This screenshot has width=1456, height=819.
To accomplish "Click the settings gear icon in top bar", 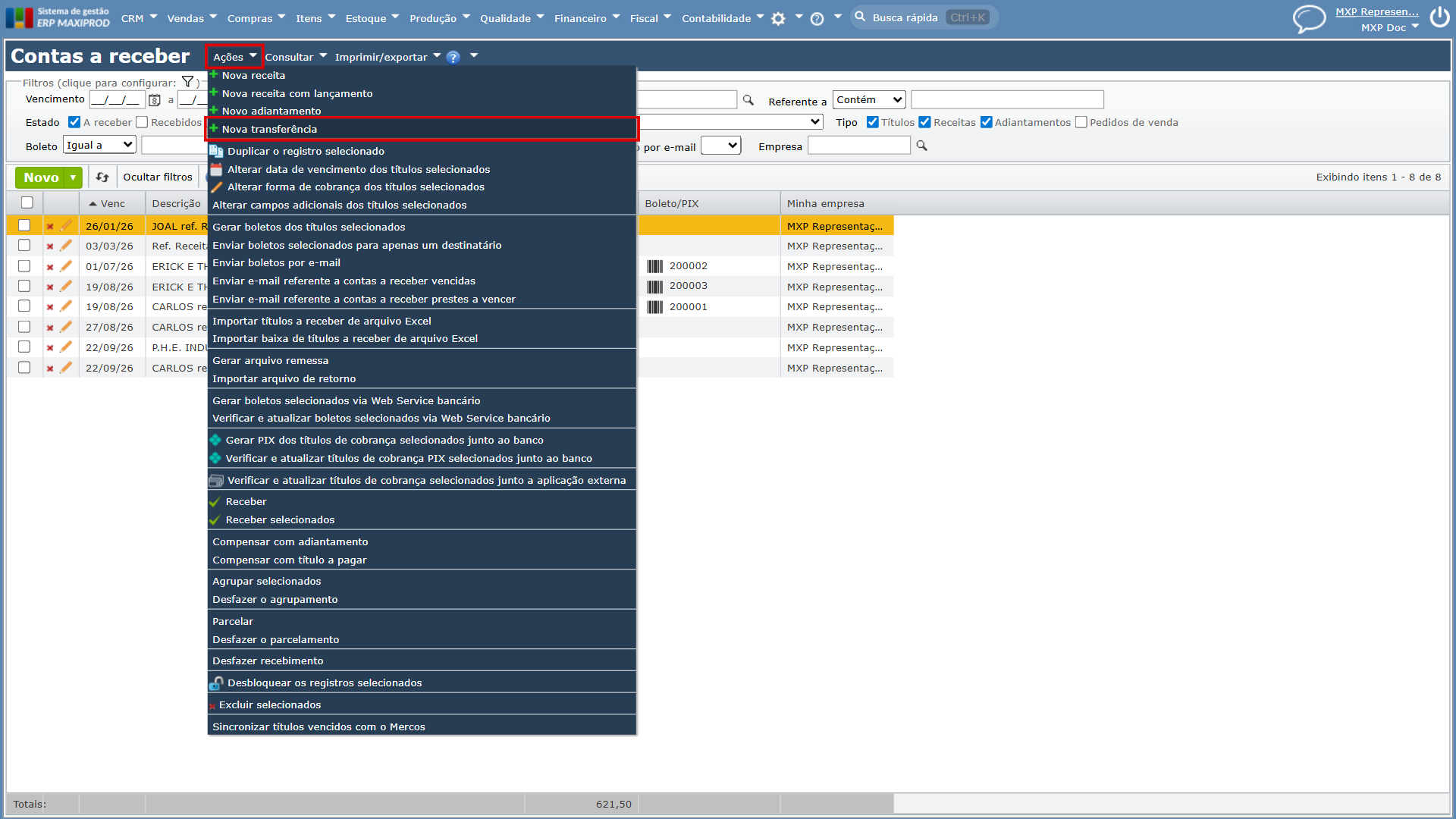I will click(778, 19).
